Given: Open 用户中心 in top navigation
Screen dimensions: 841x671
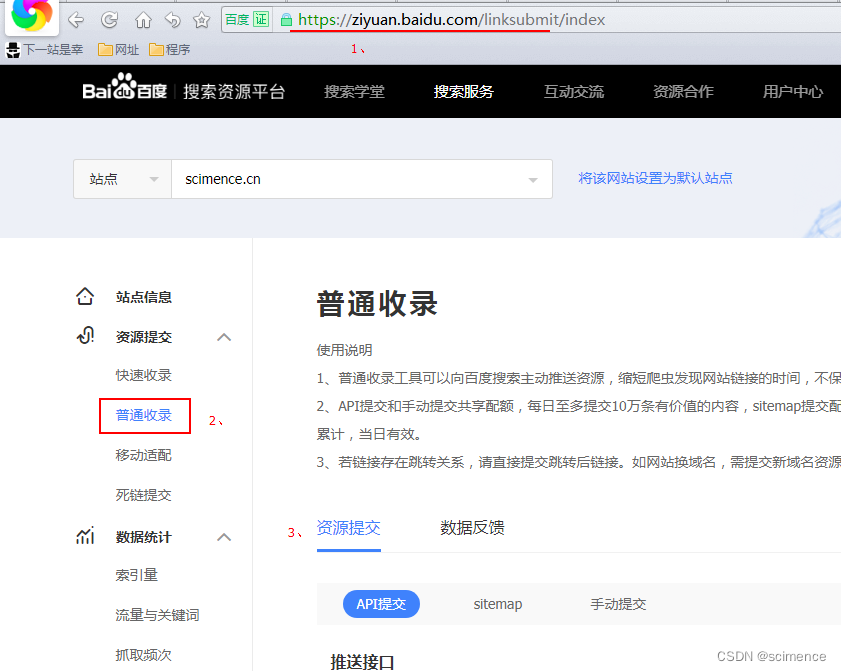Looking at the screenshot, I should pos(793,92).
